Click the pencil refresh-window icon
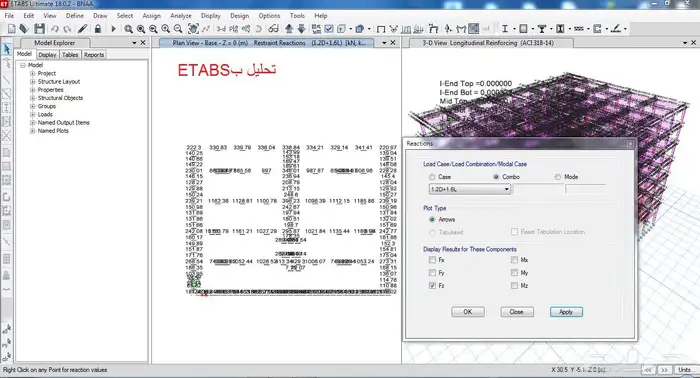Screen dimensions: 700x378 (82, 29)
